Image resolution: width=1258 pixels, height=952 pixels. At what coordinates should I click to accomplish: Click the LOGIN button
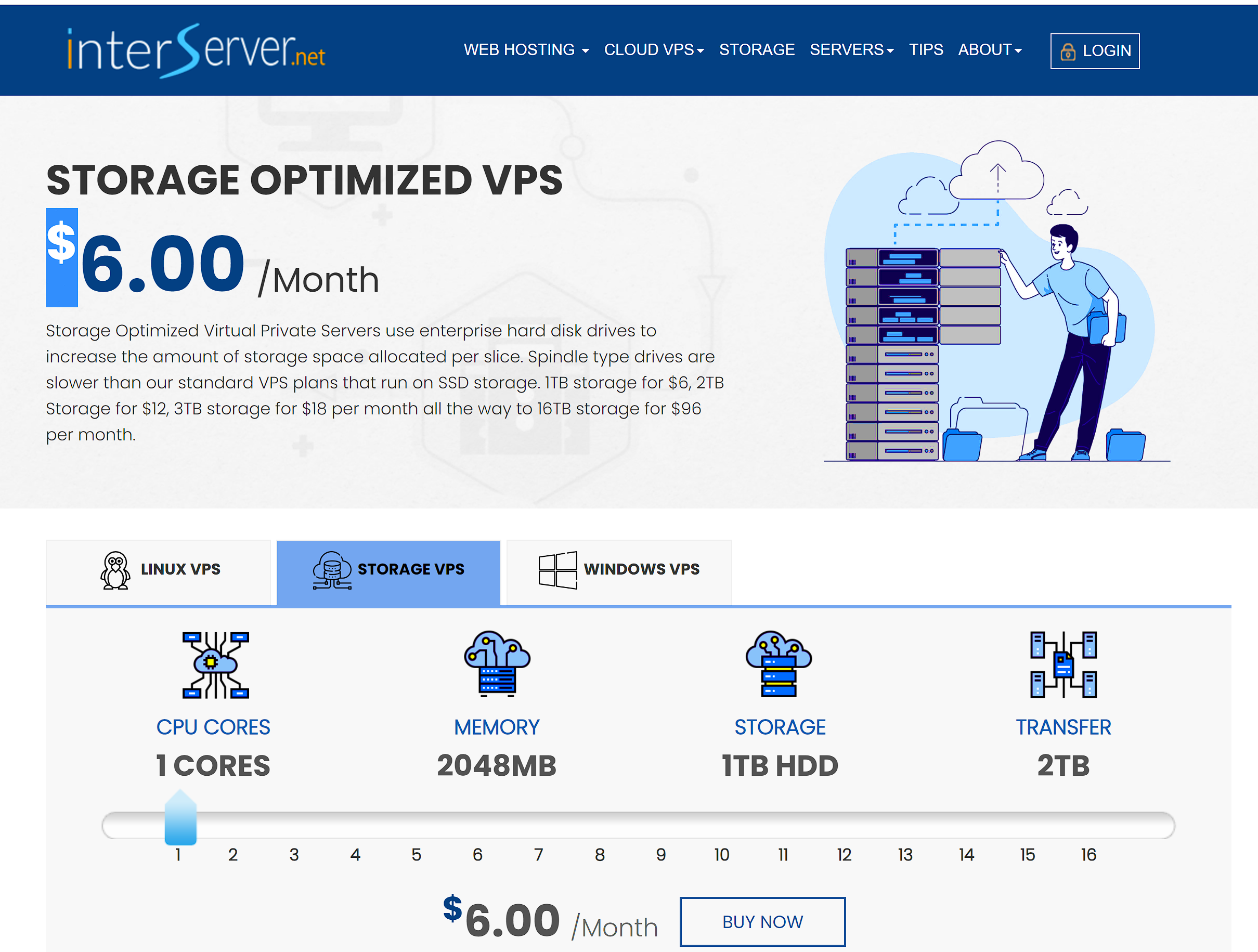pyautogui.click(x=1094, y=51)
